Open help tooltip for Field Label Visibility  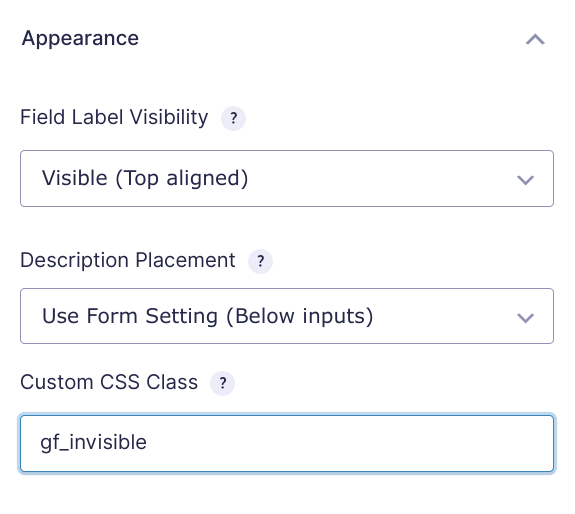pyautogui.click(x=233, y=118)
